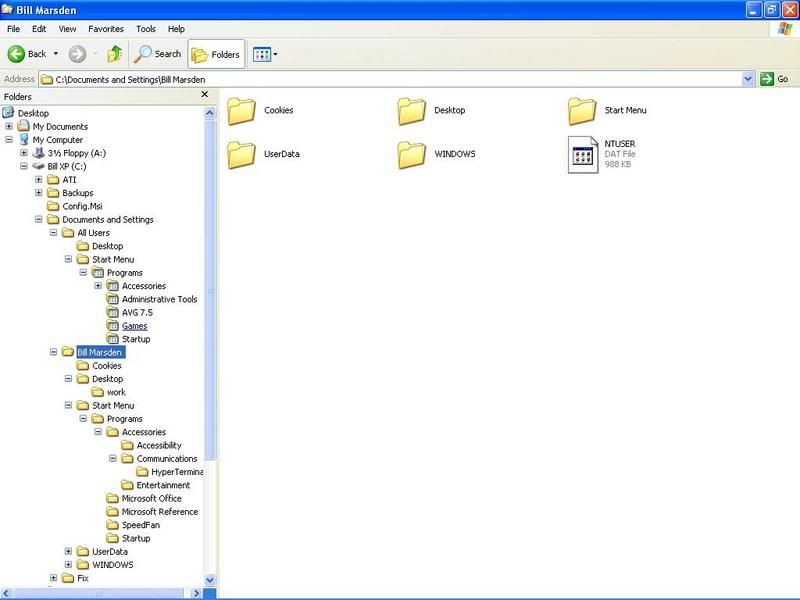Click the Go button beside address bar
The height and width of the screenshot is (600, 800).
(776, 79)
